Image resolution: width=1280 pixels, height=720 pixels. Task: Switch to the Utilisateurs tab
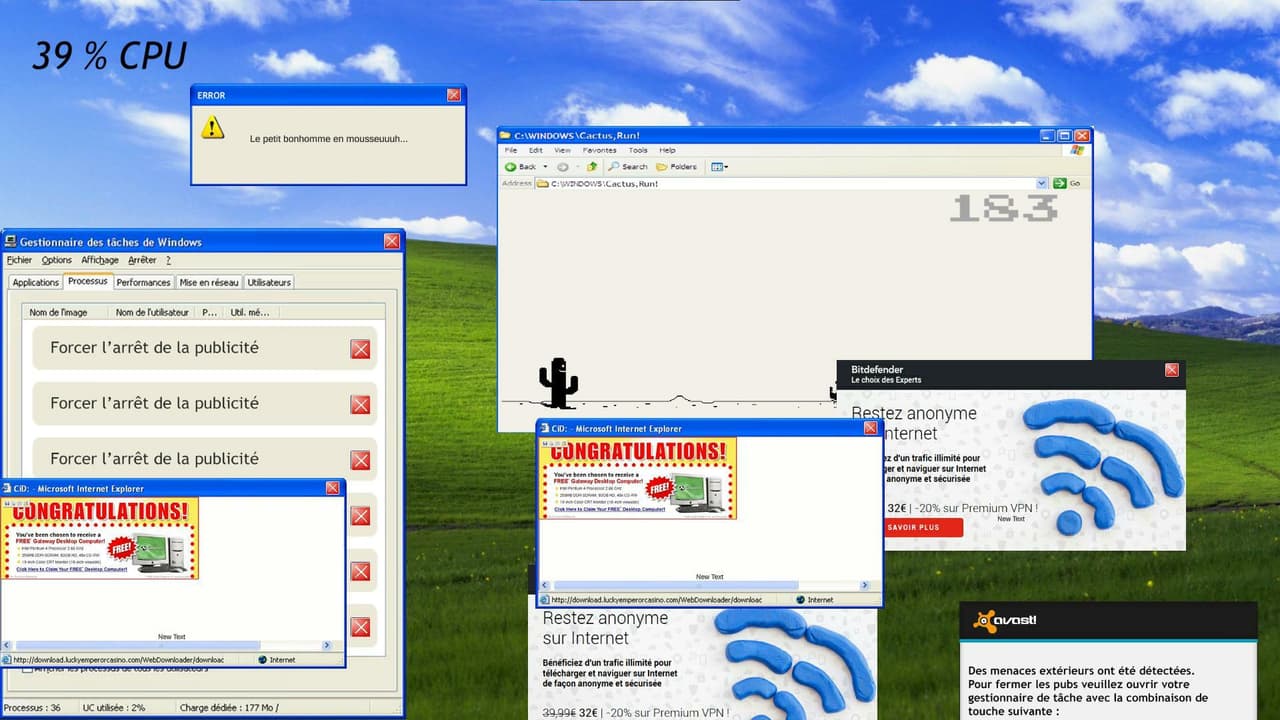point(269,283)
